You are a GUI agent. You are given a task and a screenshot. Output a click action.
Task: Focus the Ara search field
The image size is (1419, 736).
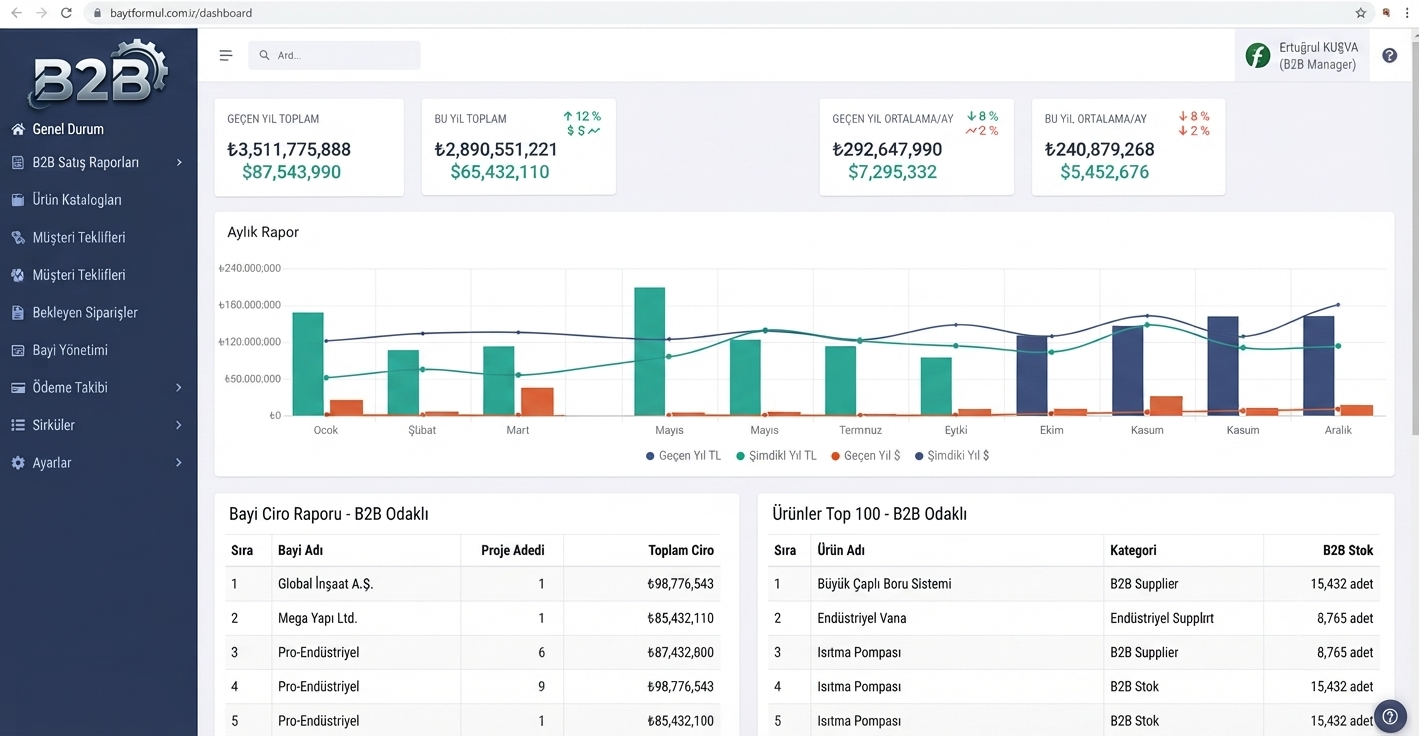point(334,55)
